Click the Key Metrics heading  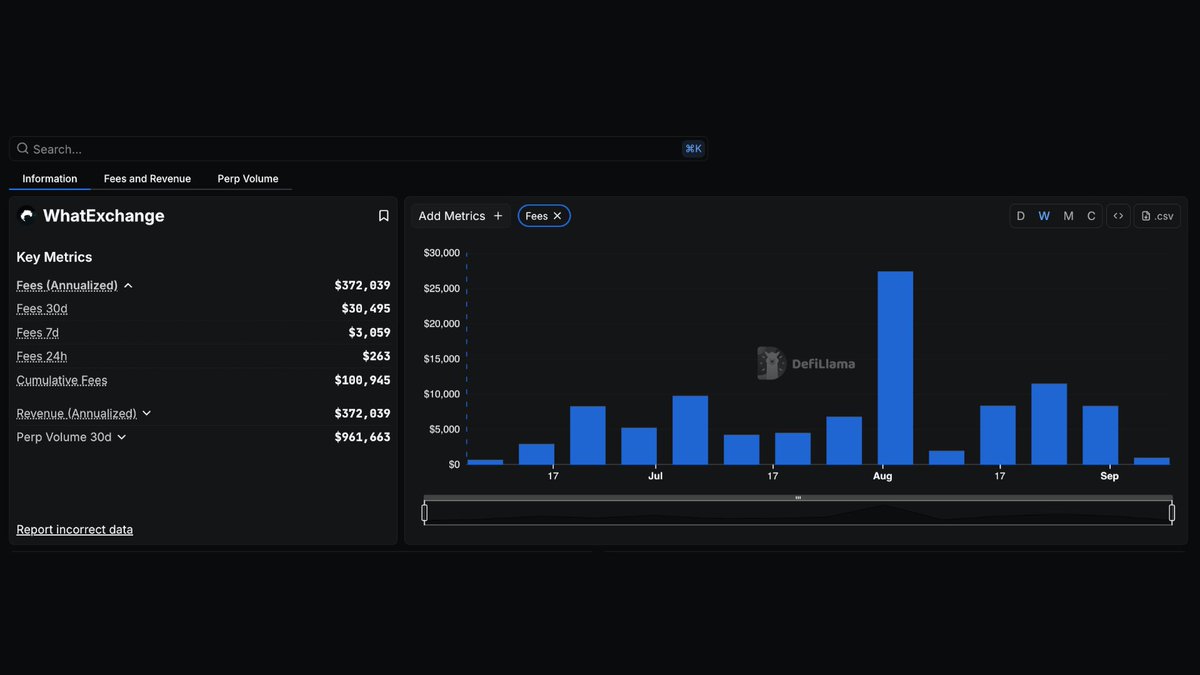[54, 257]
